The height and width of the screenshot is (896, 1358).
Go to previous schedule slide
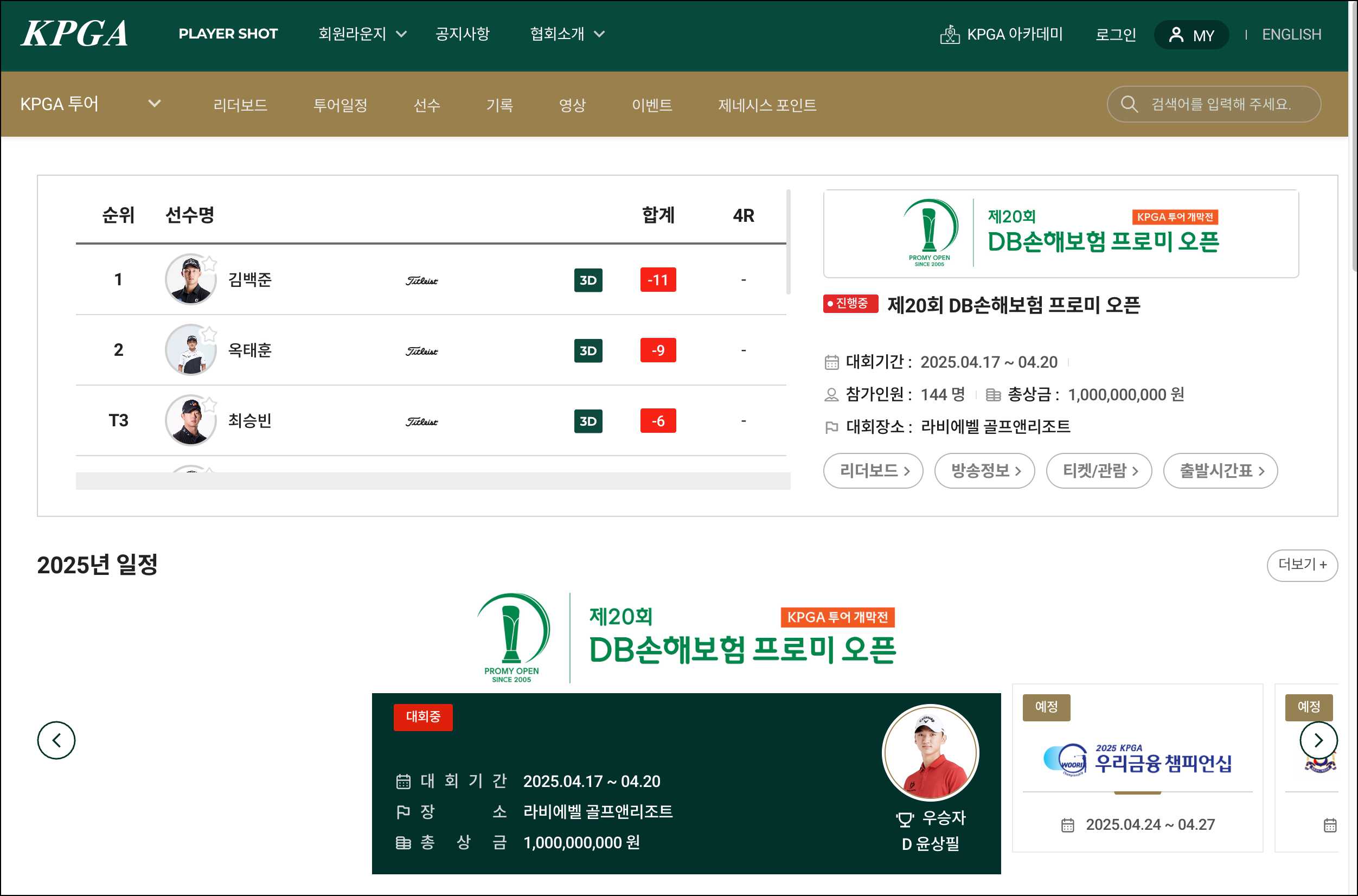tap(56, 740)
